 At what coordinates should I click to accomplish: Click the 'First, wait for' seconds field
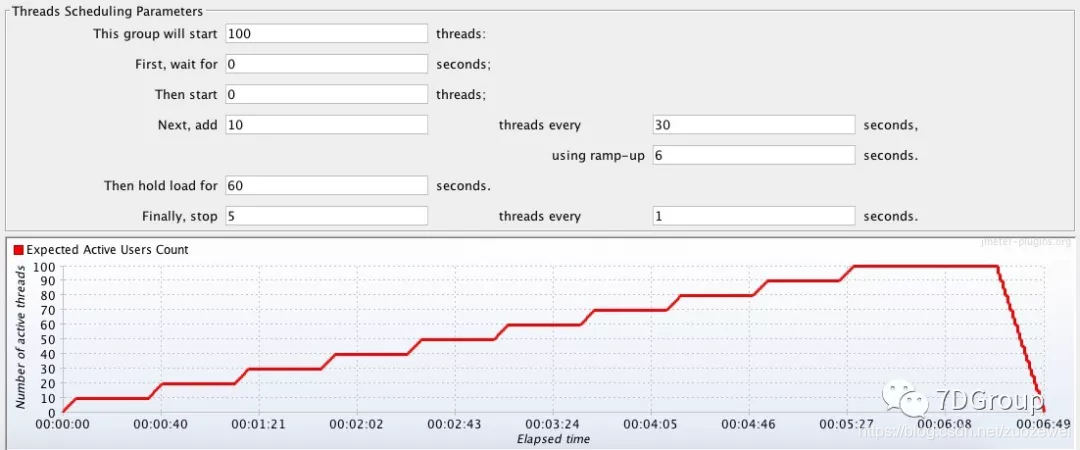tap(326, 64)
